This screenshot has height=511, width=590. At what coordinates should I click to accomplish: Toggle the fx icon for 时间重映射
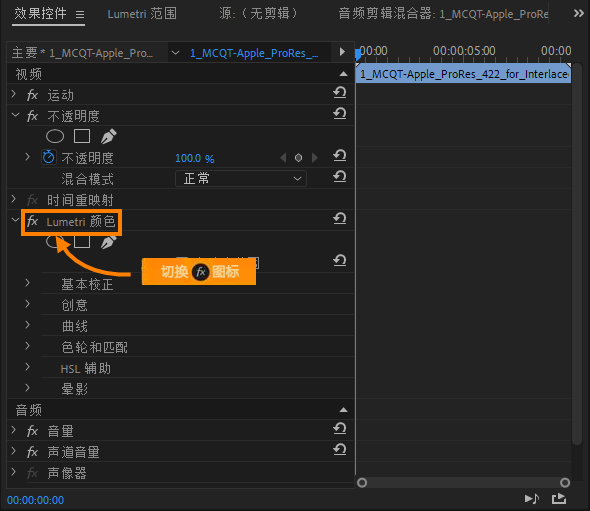pos(32,200)
